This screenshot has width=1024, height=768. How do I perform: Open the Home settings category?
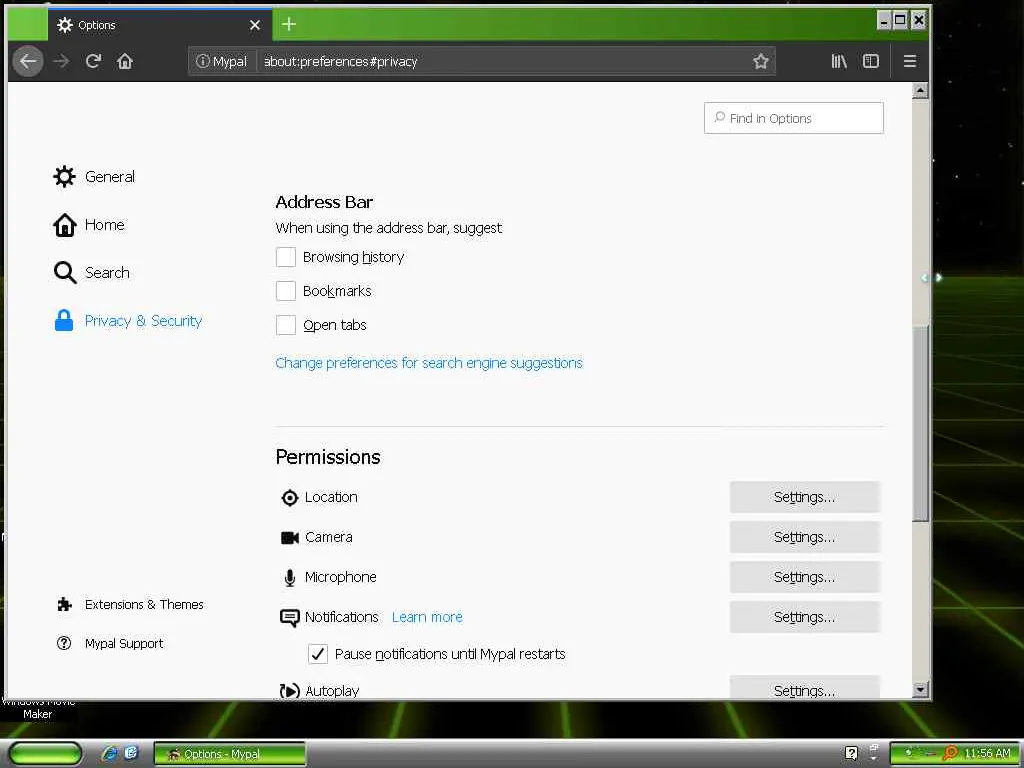[x=89, y=225]
